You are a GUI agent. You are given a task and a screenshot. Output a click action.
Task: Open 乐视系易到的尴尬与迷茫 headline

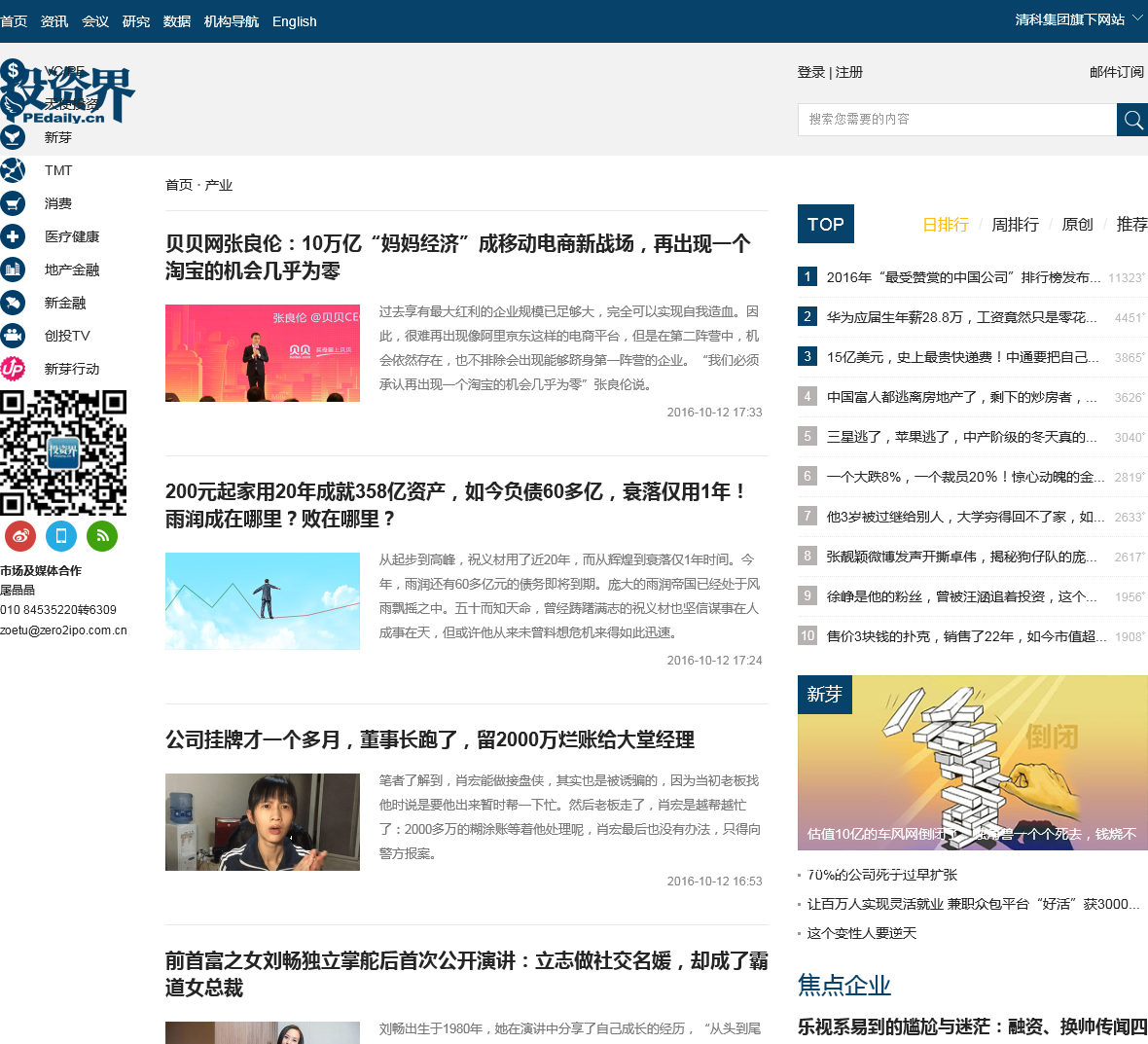[x=972, y=1026]
